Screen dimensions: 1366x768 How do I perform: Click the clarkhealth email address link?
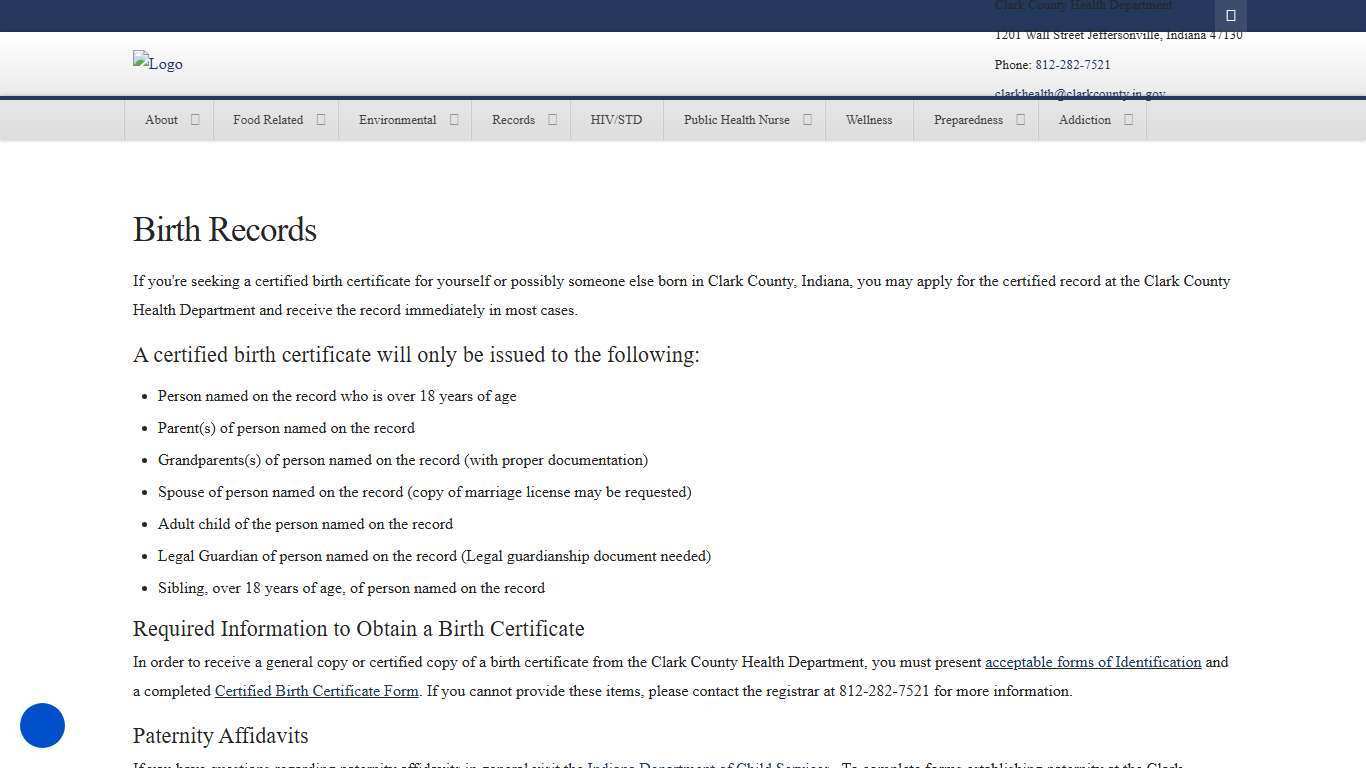tap(1079, 94)
